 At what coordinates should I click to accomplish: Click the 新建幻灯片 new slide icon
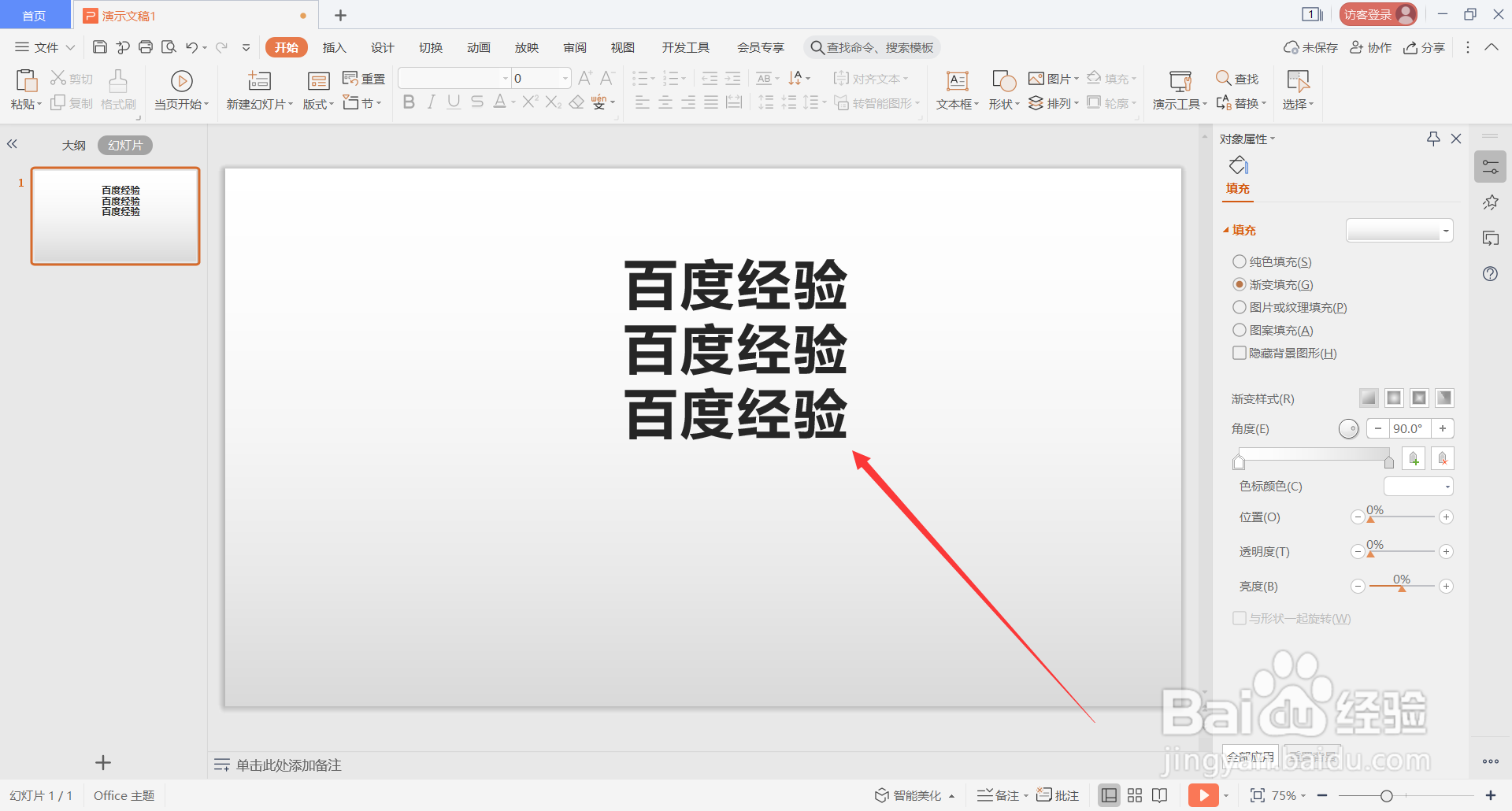coord(258,80)
